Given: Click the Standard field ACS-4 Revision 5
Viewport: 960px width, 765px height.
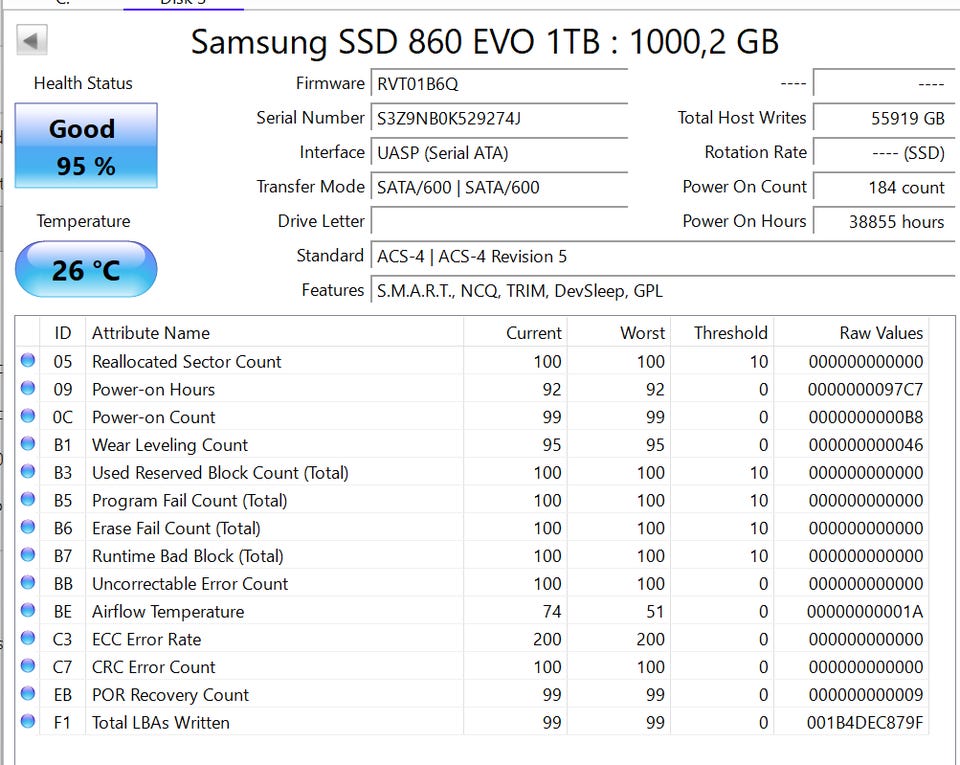Looking at the screenshot, I should pos(663,256).
